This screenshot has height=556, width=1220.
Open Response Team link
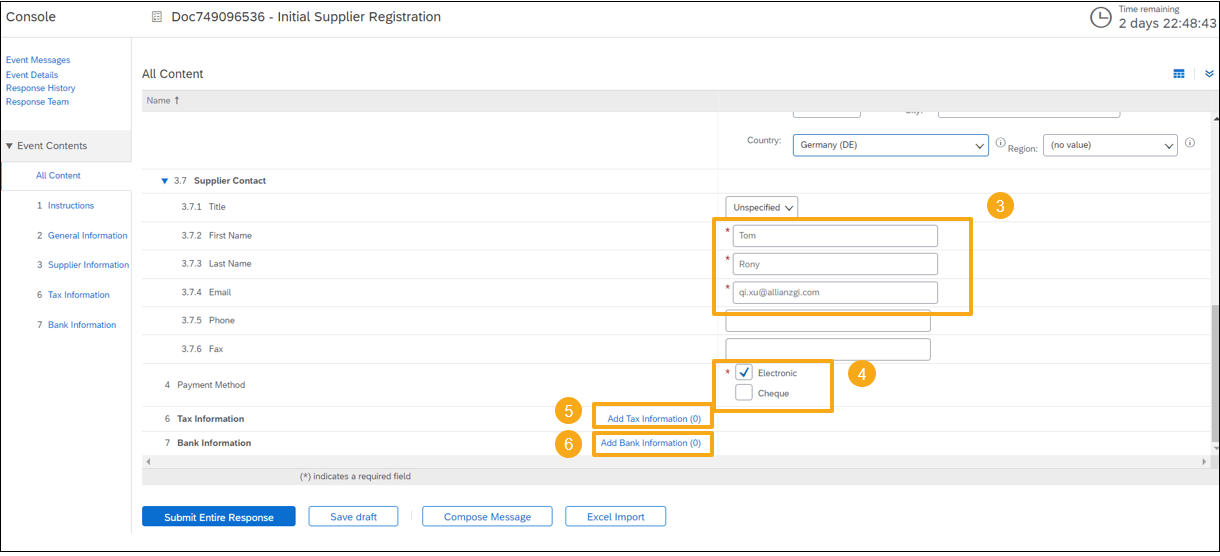coord(38,102)
